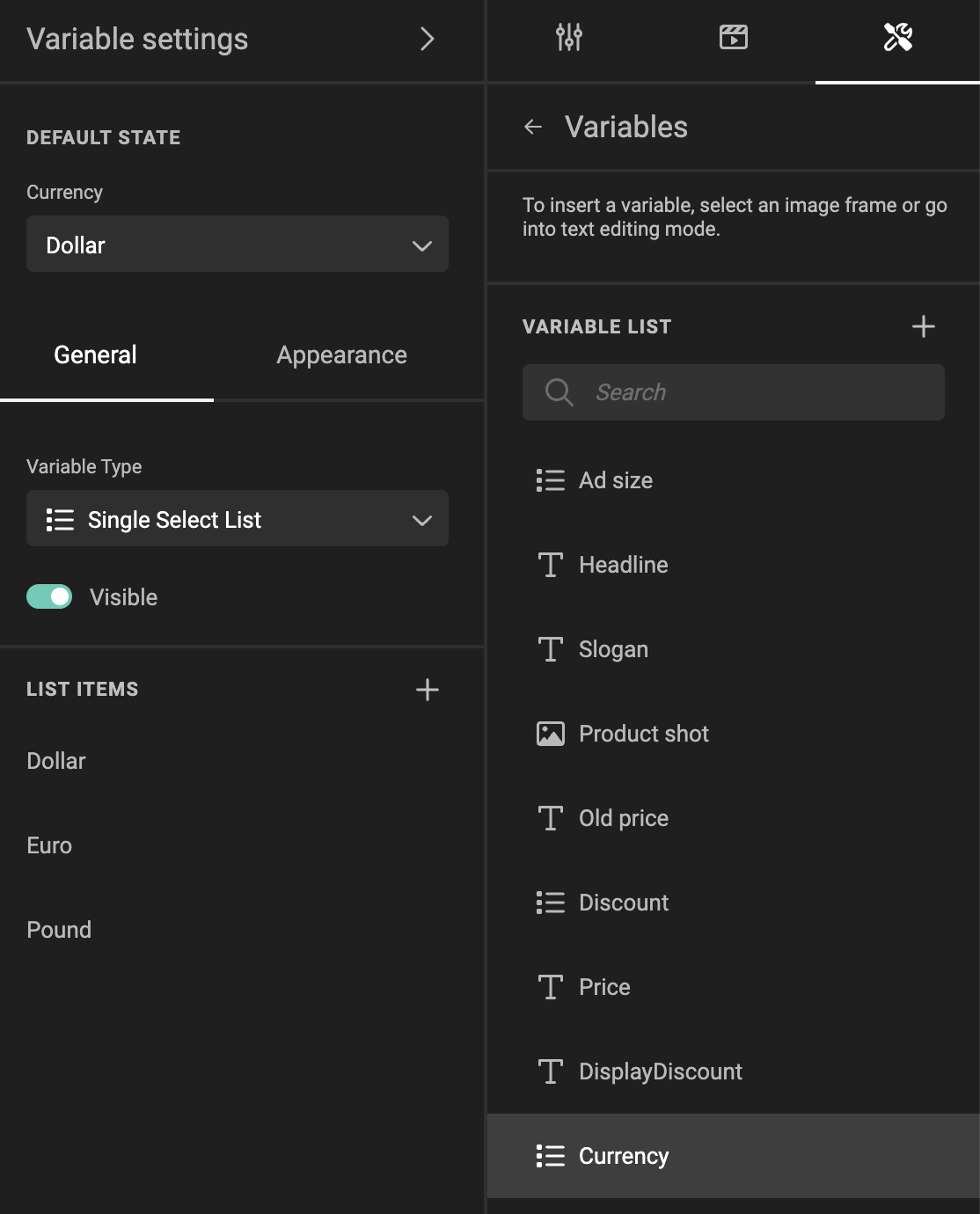Screen dimensions: 980x1214
Task: Select the Dollar list item
Action: tap(56, 761)
